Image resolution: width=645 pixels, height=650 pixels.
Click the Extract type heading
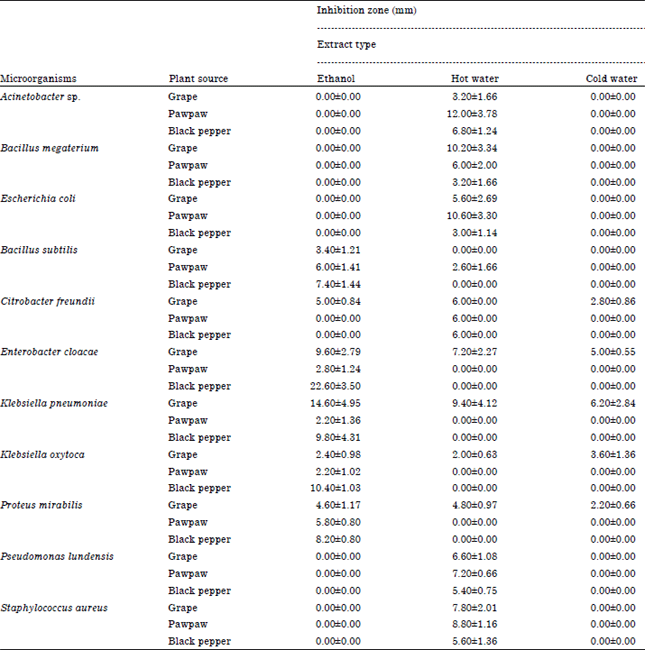[x=347, y=45]
